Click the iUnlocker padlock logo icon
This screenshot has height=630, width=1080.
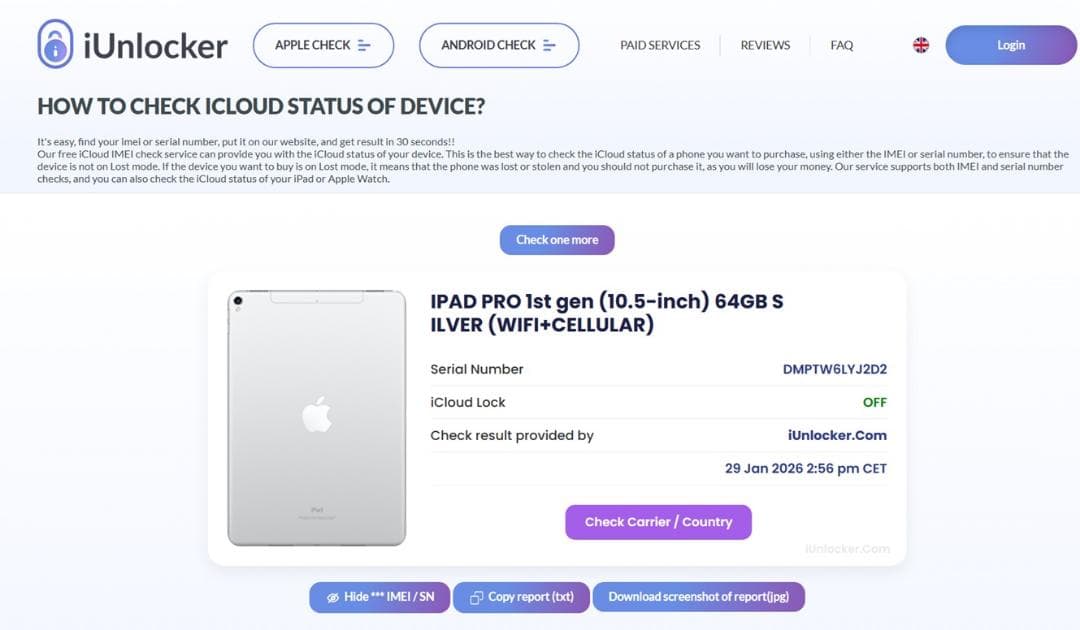click(x=55, y=44)
